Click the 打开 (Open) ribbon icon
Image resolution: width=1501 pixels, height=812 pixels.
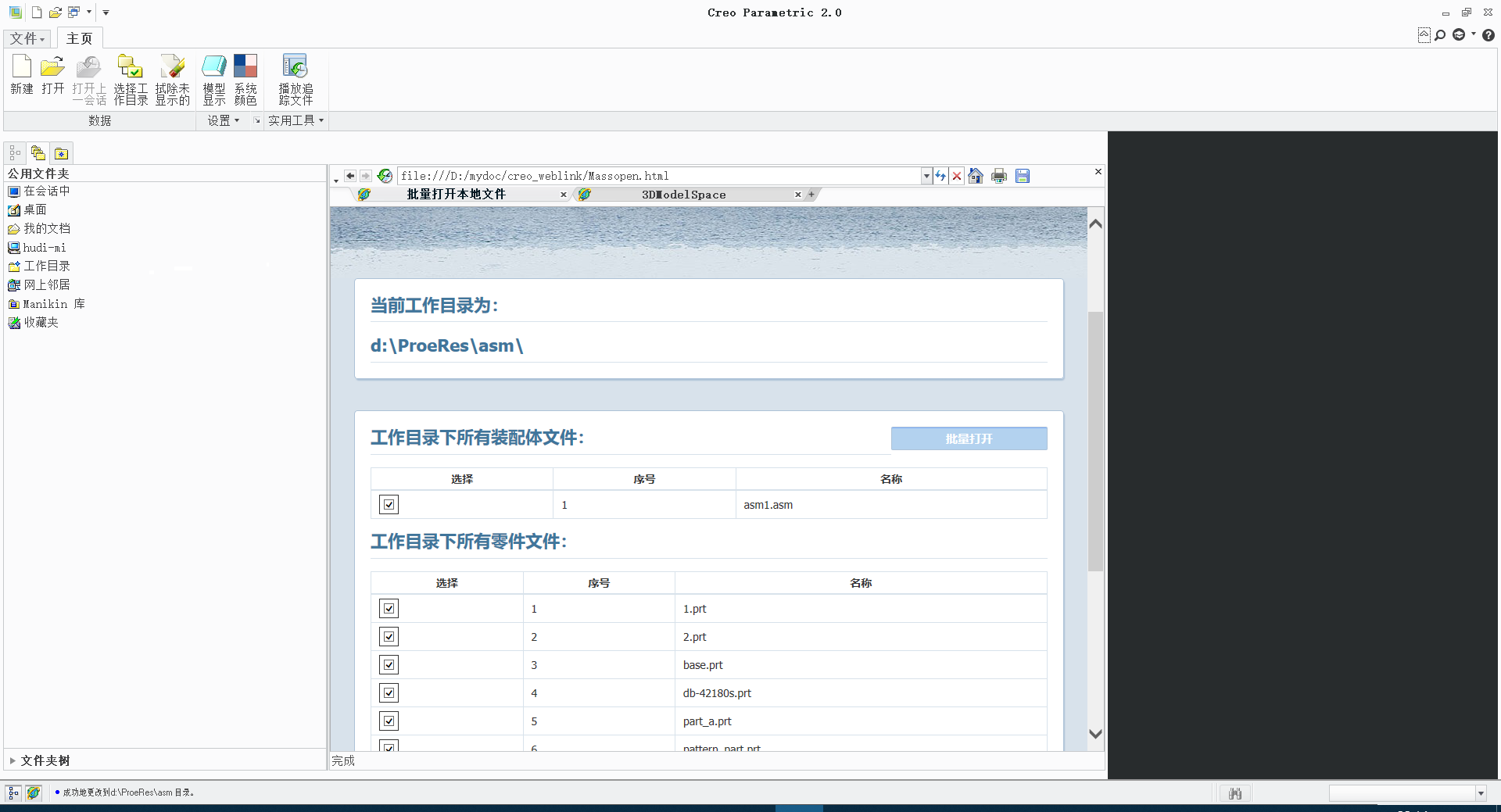pyautogui.click(x=52, y=76)
